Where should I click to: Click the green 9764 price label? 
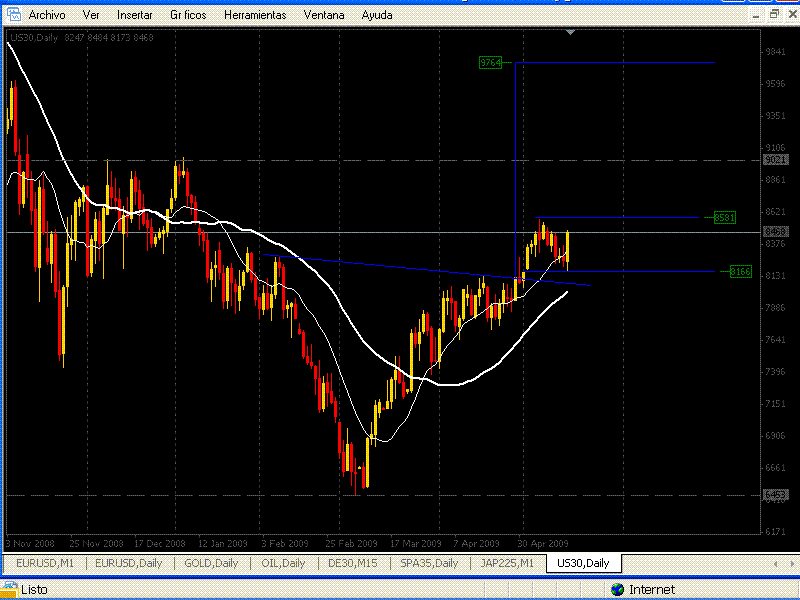click(x=490, y=62)
